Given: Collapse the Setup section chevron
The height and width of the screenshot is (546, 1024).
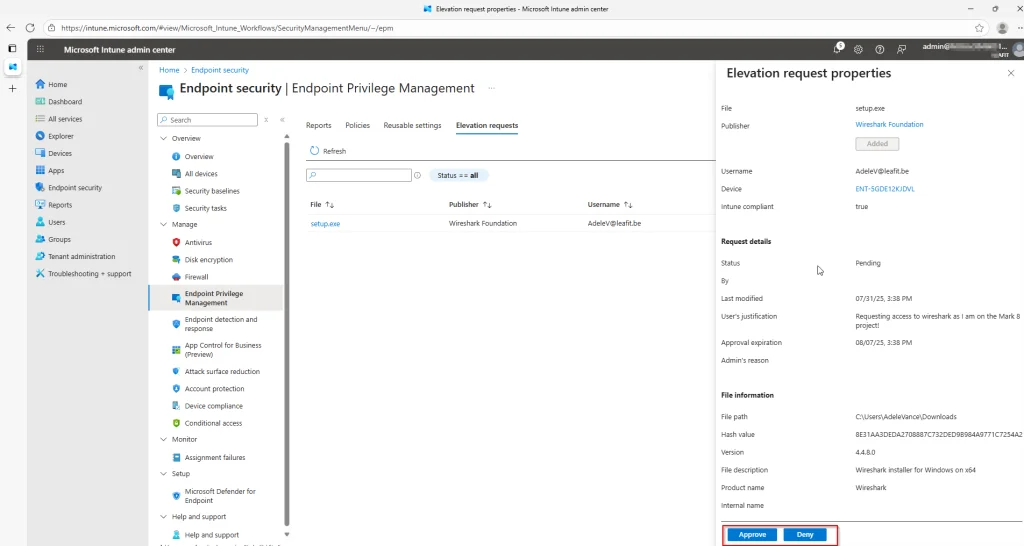Looking at the screenshot, I should tap(163, 474).
